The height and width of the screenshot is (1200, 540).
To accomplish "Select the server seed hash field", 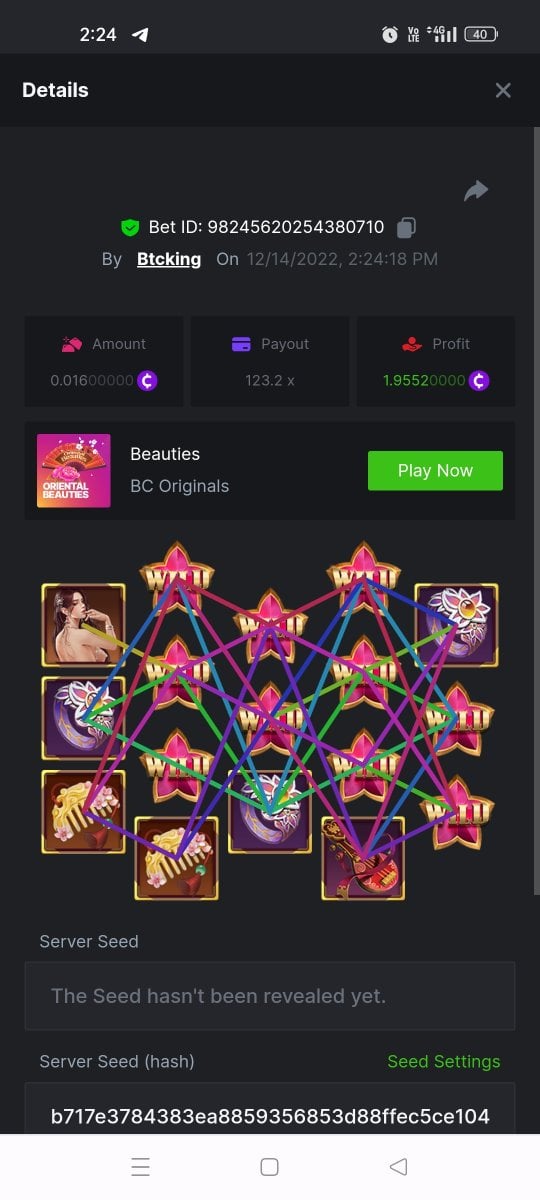I will point(270,1109).
